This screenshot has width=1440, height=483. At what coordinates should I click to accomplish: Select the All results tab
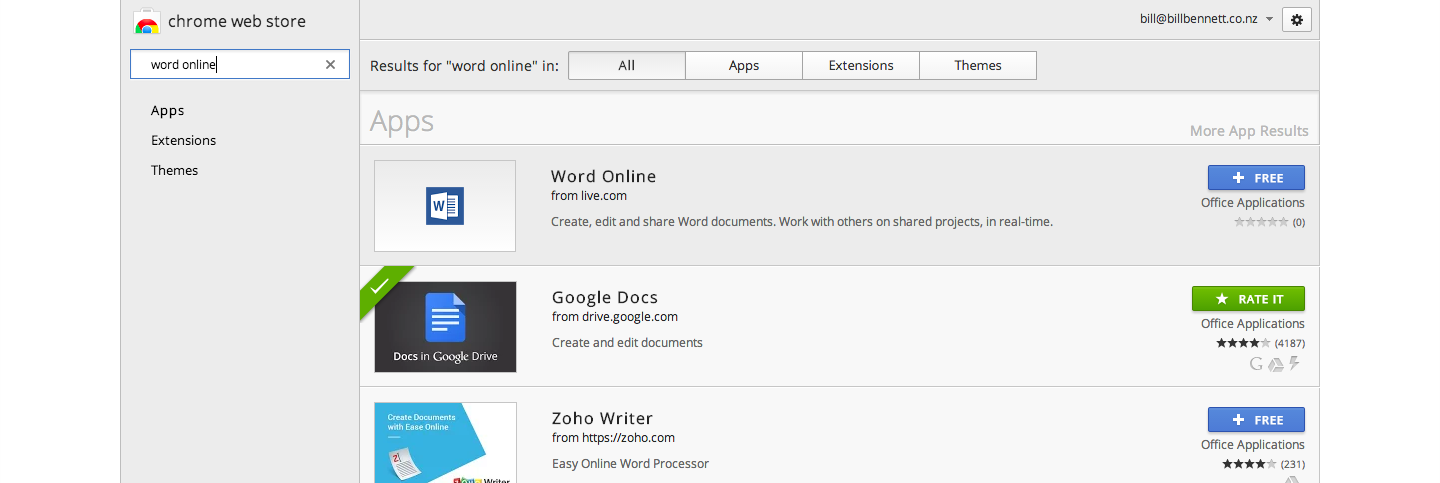(x=627, y=65)
